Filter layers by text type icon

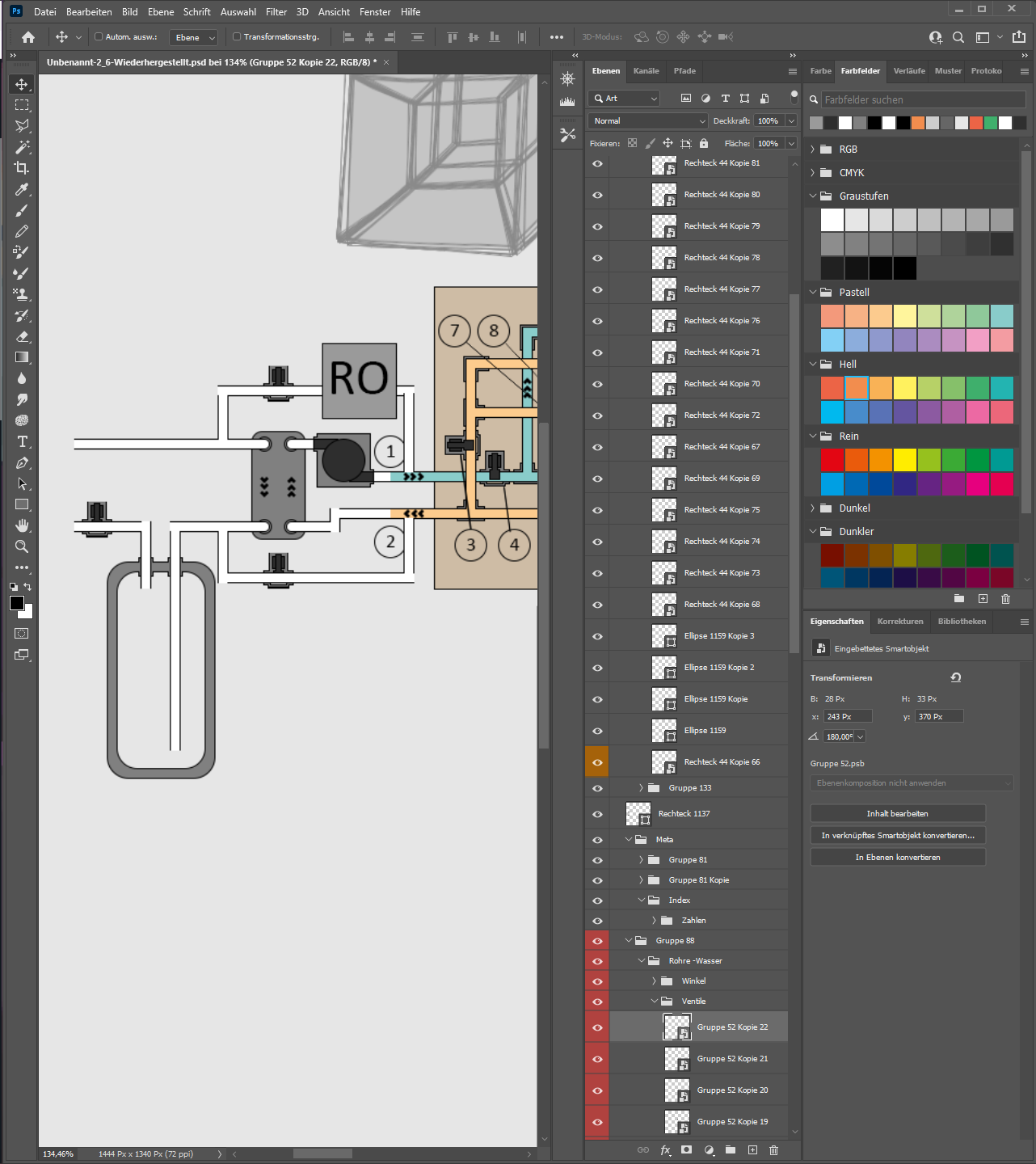[x=725, y=98]
